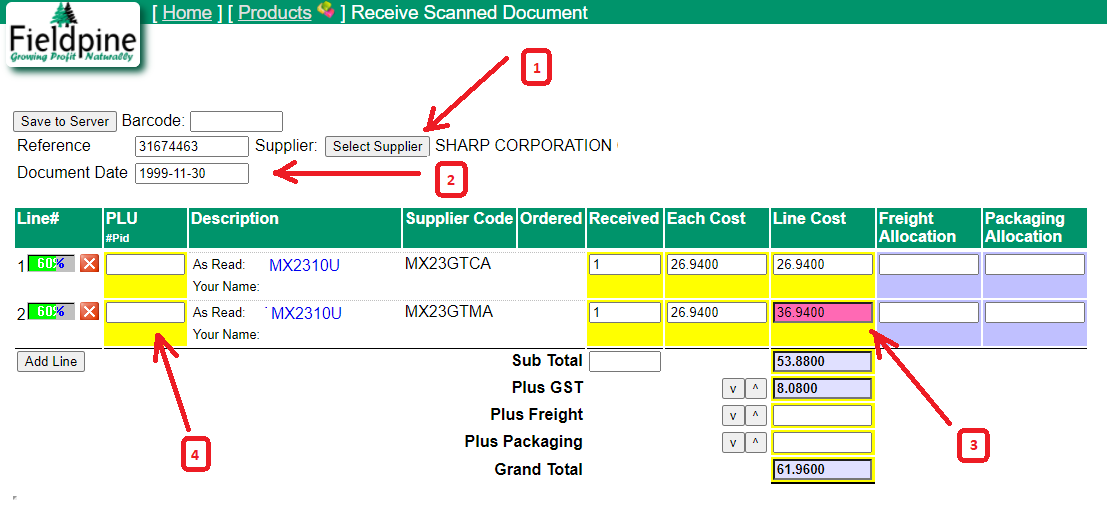Click the PLU column header
Screen dimensions: 1107x506
145,227
